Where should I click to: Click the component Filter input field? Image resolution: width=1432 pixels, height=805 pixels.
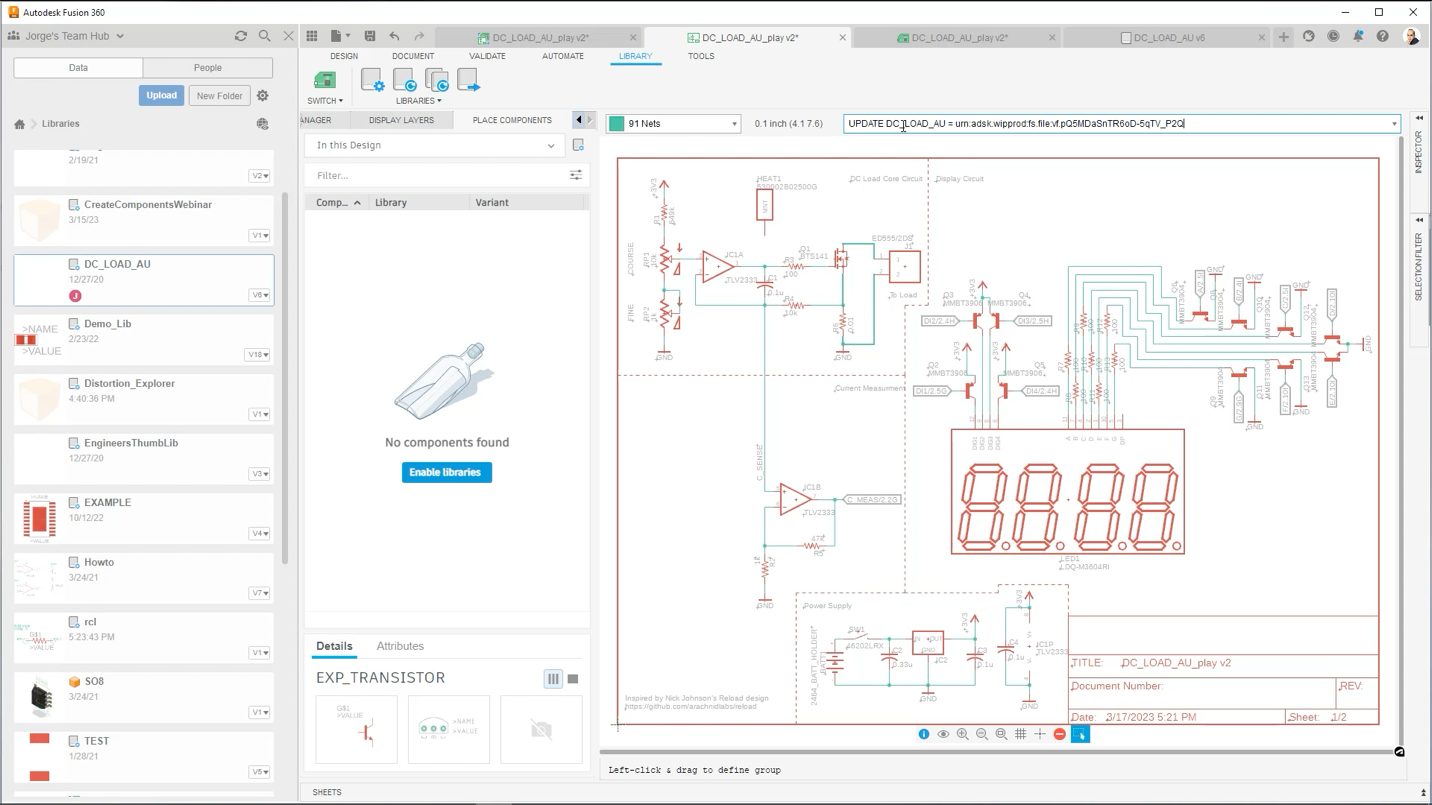[435, 175]
